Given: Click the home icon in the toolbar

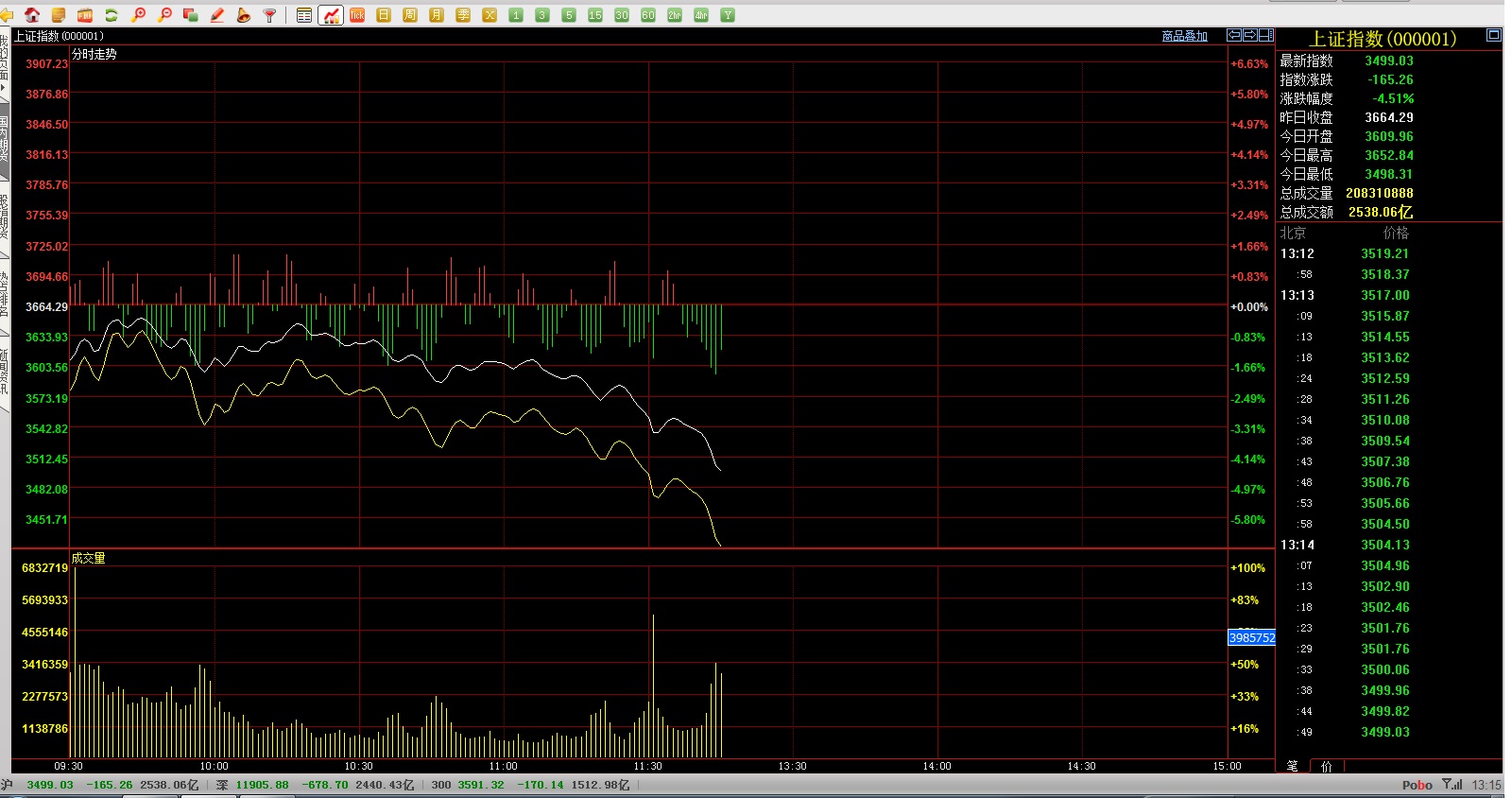Looking at the screenshot, I should click(x=32, y=15).
